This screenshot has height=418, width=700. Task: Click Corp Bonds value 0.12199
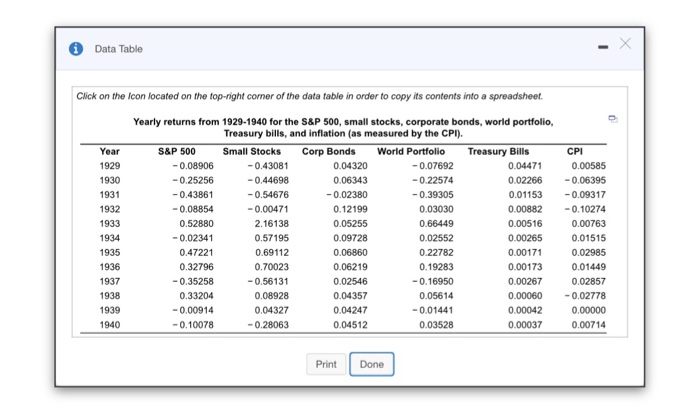(350, 209)
